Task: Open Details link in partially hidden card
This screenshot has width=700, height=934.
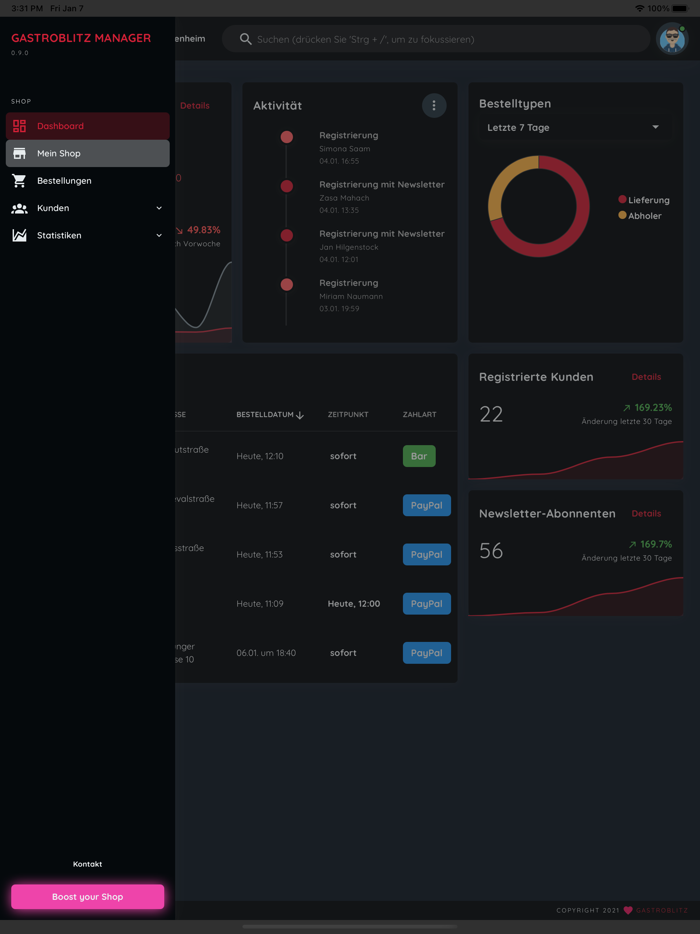Action: point(195,105)
